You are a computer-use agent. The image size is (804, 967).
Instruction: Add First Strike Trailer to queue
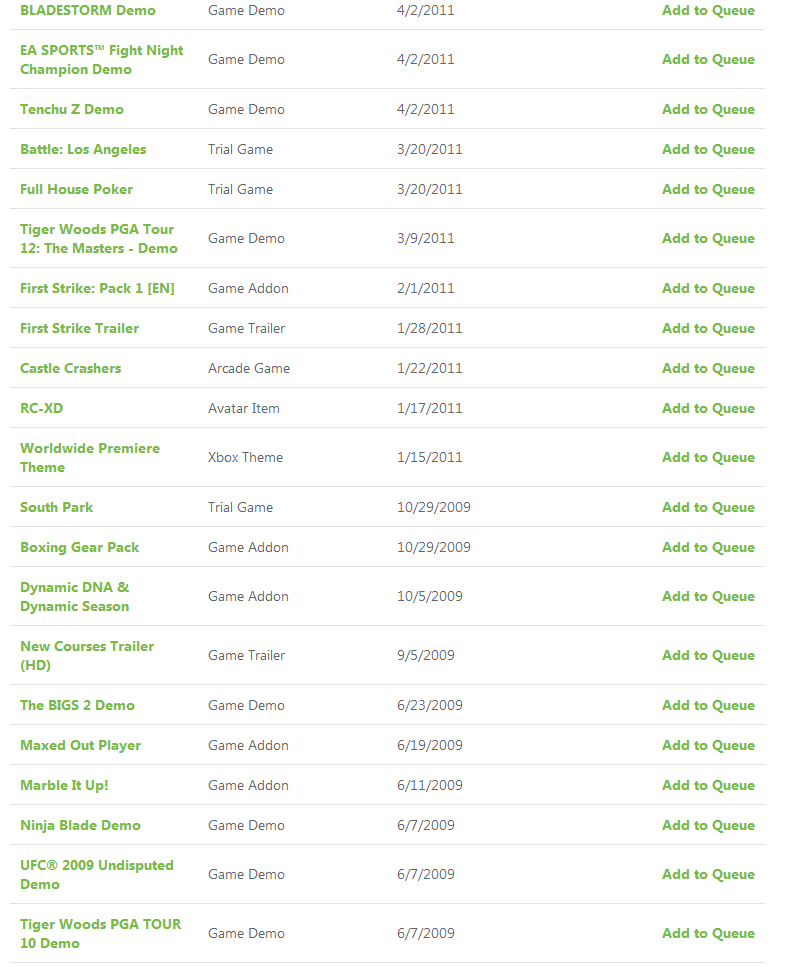click(708, 329)
